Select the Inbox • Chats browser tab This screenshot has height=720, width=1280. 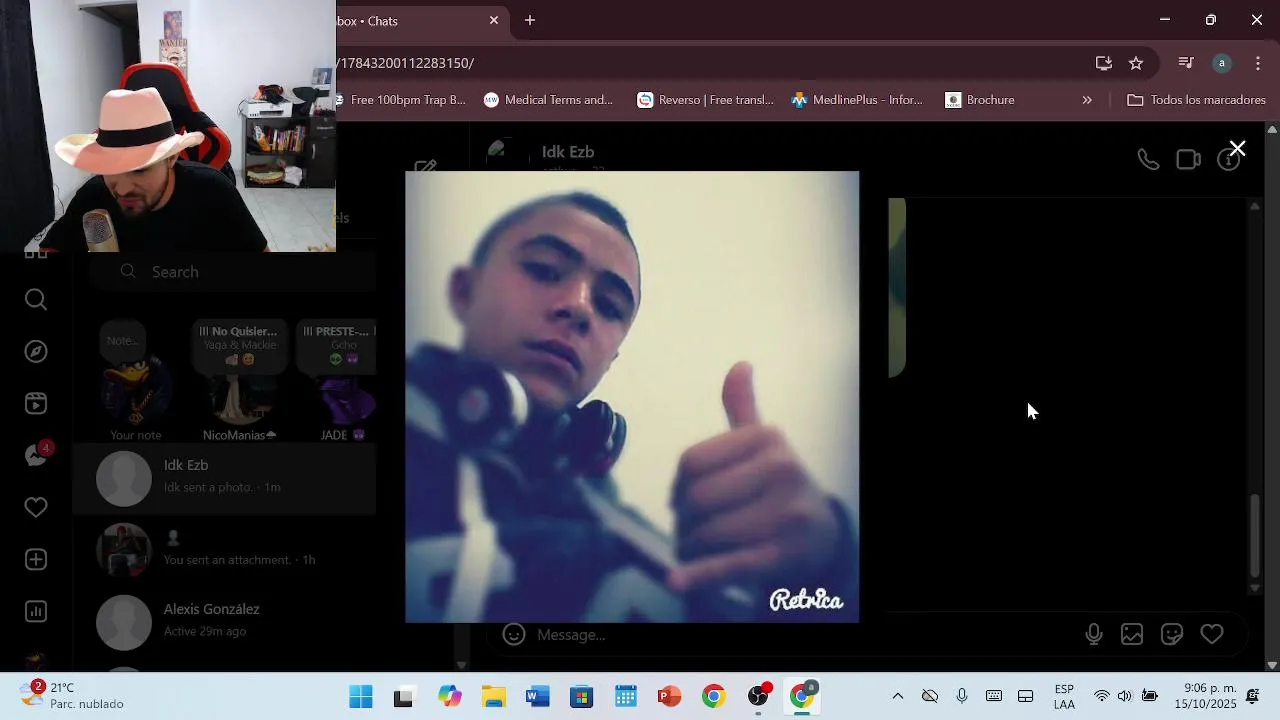coord(420,21)
